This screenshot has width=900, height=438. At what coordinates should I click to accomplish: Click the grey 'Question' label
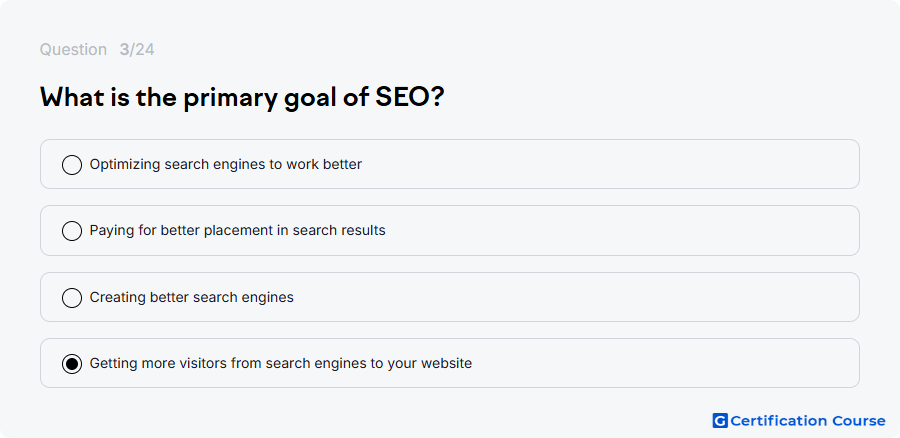(x=73, y=50)
